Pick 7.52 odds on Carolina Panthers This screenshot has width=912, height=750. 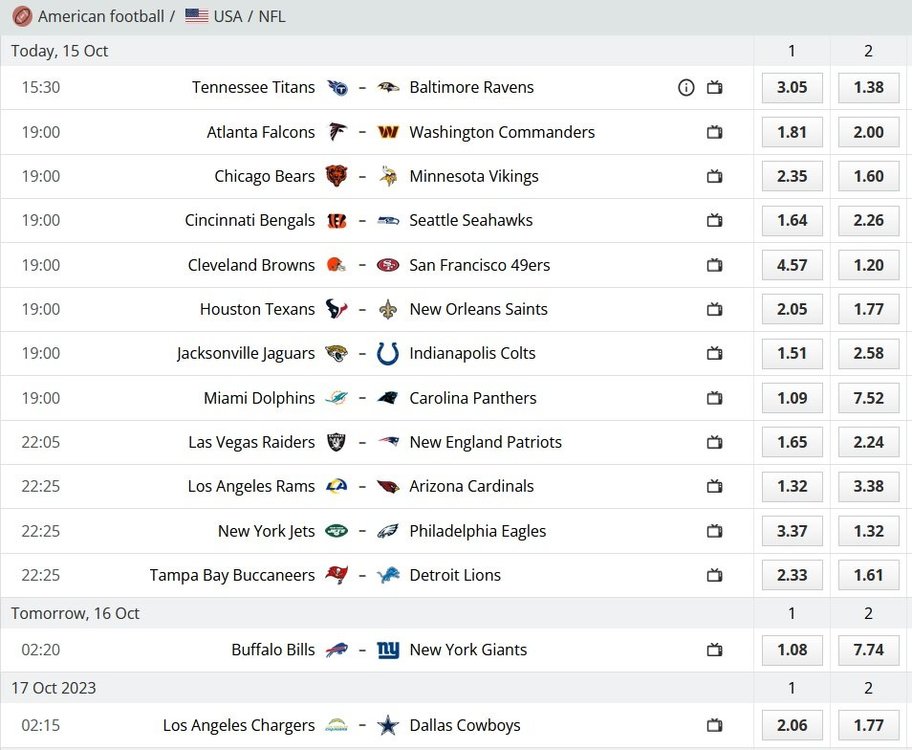(x=868, y=398)
